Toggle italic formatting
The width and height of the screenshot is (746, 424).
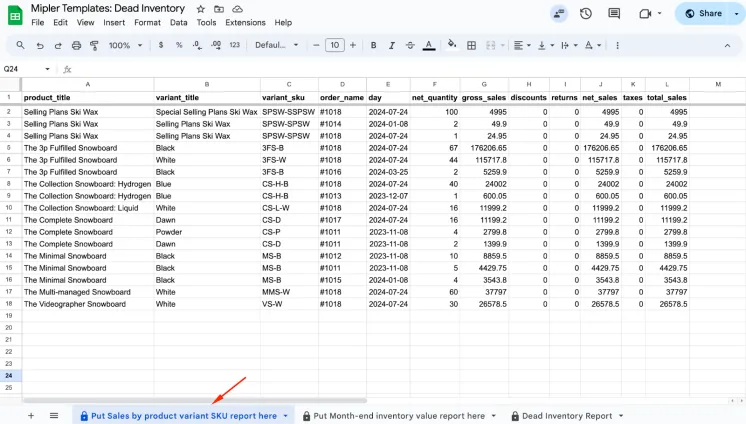(392, 45)
